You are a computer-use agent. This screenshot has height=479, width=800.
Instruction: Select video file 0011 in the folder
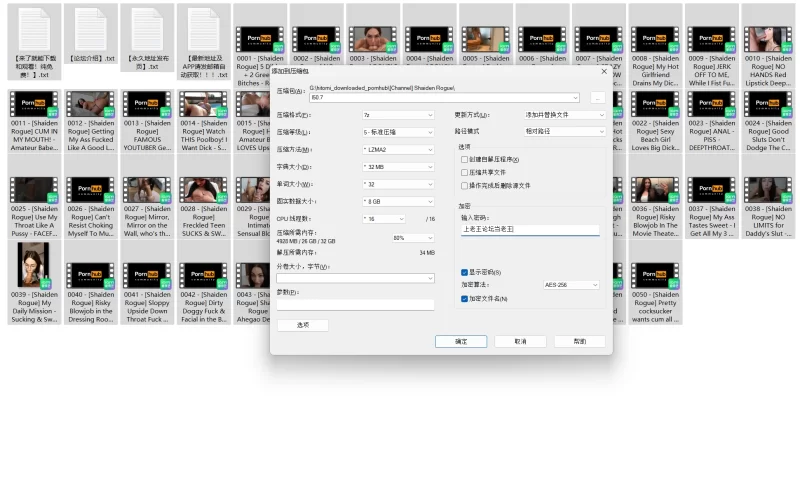[x=34, y=105]
